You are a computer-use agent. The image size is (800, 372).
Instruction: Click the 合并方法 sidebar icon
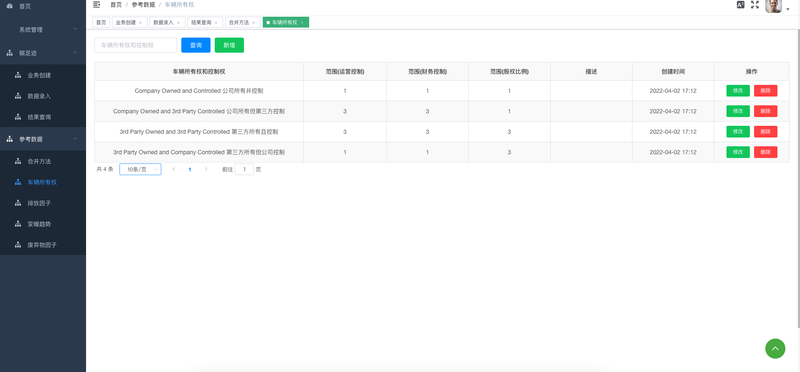pyautogui.click(x=18, y=161)
